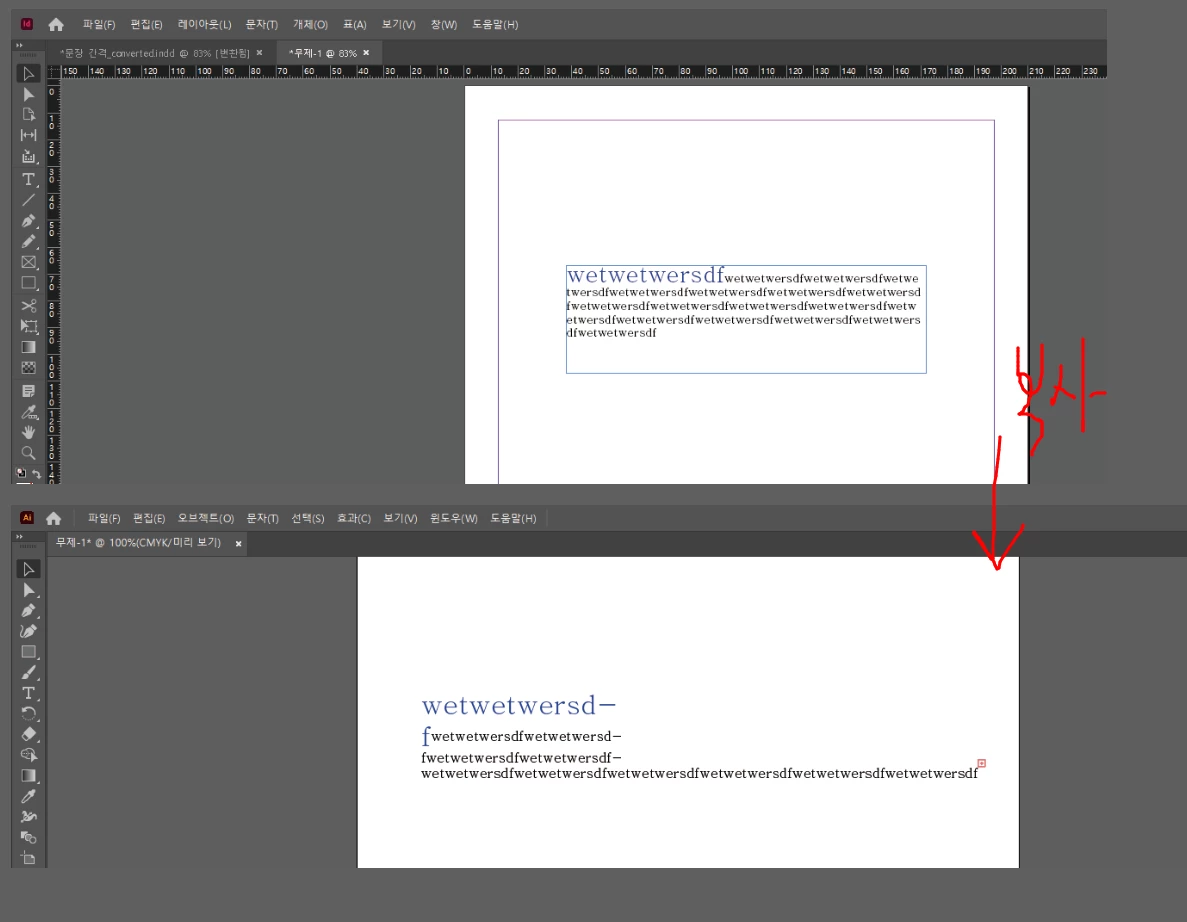Image resolution: width=1187 pixels, height=922 pixels.
Task: Swap fill and stroke in InDesign
Action: pyautogui.click(x=36, y=474)
